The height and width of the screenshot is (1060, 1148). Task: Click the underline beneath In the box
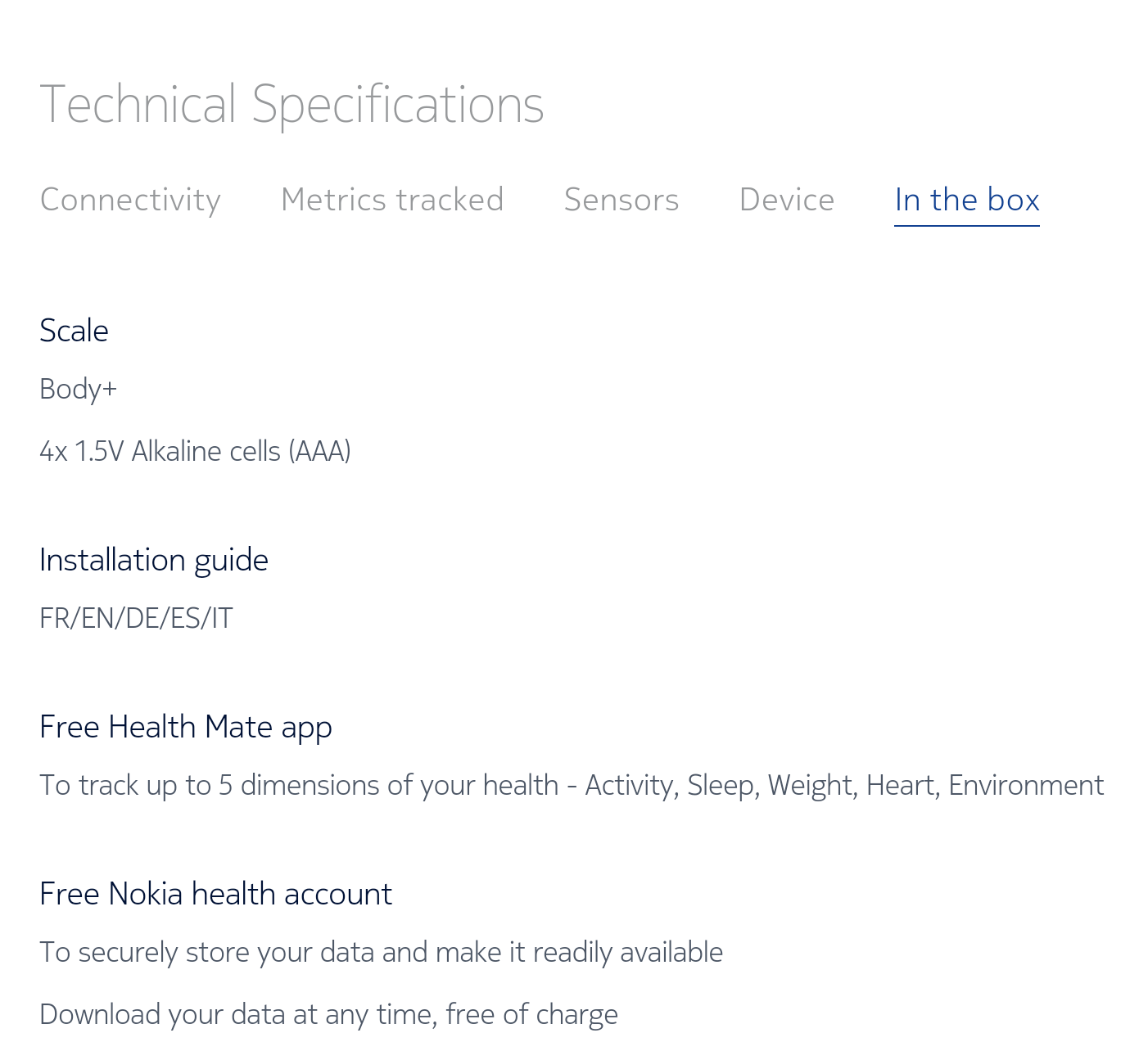(967, 224)
